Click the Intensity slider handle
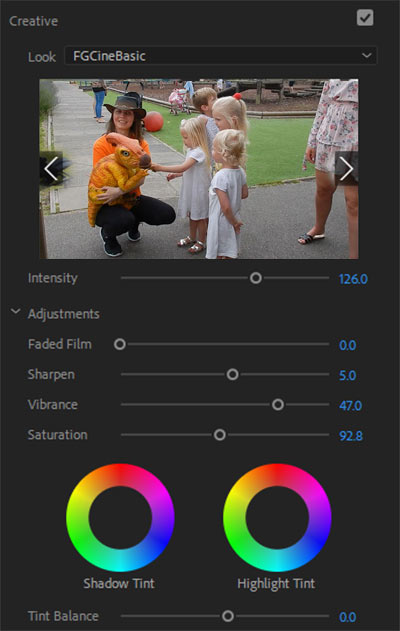400x631 pixels. 256,278
